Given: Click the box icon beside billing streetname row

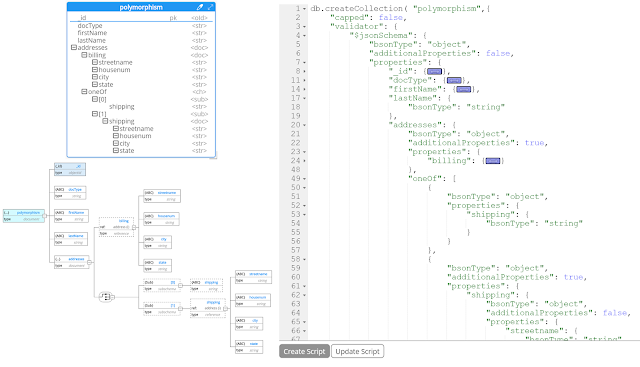Looking at the screenshot, I should coord(95,62).
